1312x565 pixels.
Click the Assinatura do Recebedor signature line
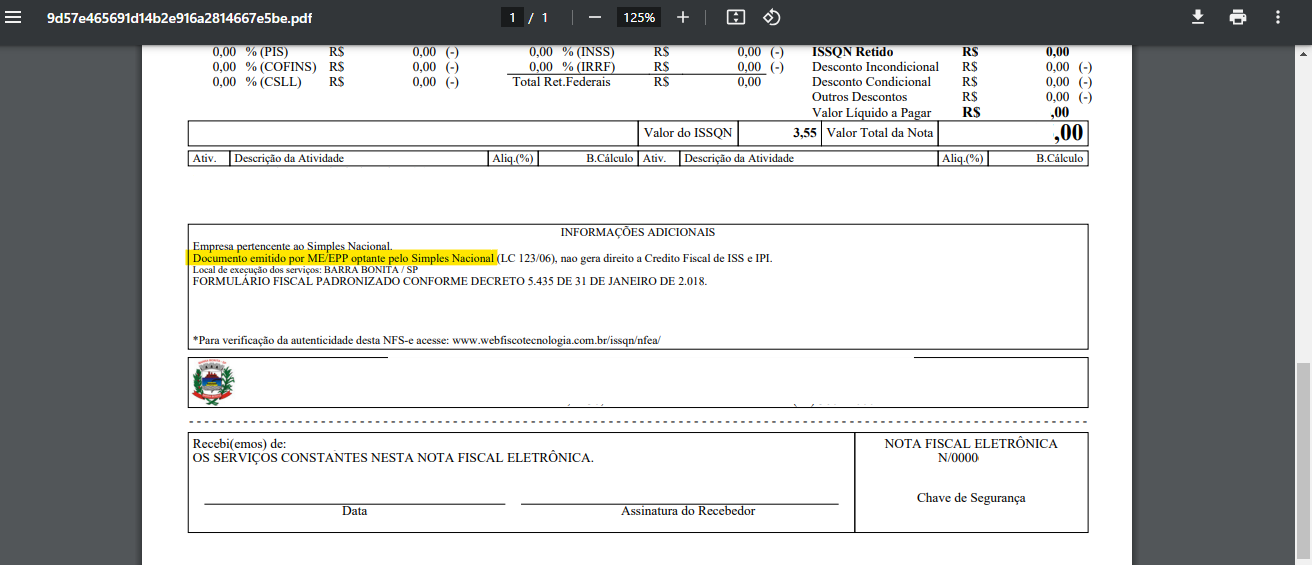[680, 503]
